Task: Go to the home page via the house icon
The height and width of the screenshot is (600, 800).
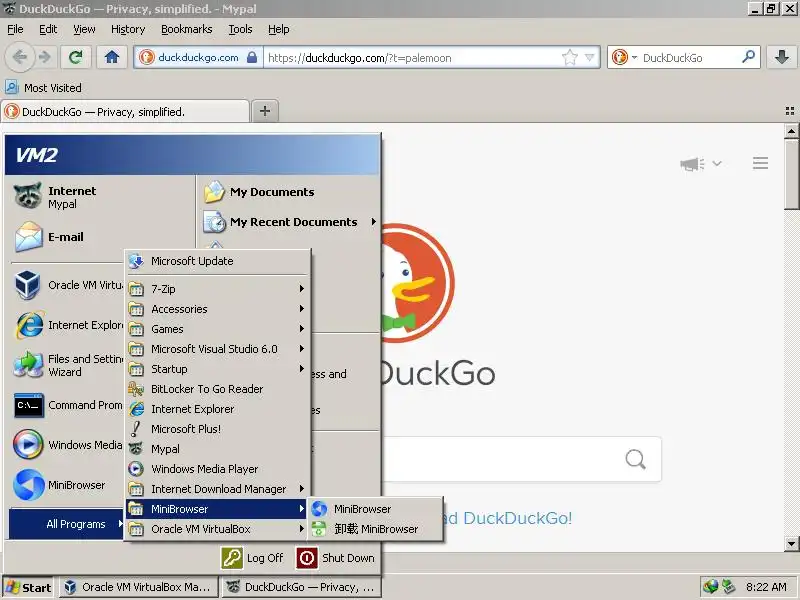Action: (x=112, y=57)
